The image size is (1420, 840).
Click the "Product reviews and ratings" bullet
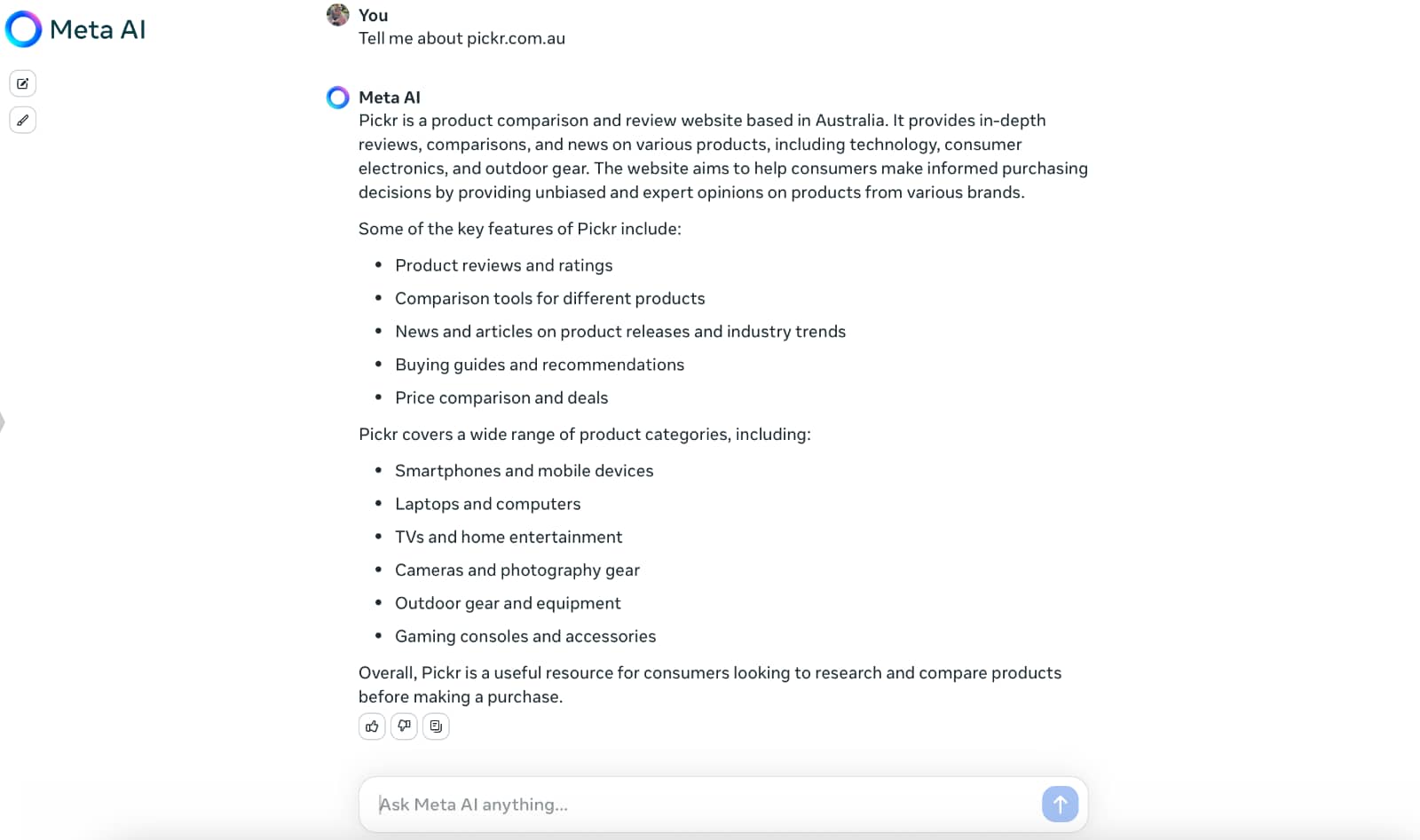point(503,265)
